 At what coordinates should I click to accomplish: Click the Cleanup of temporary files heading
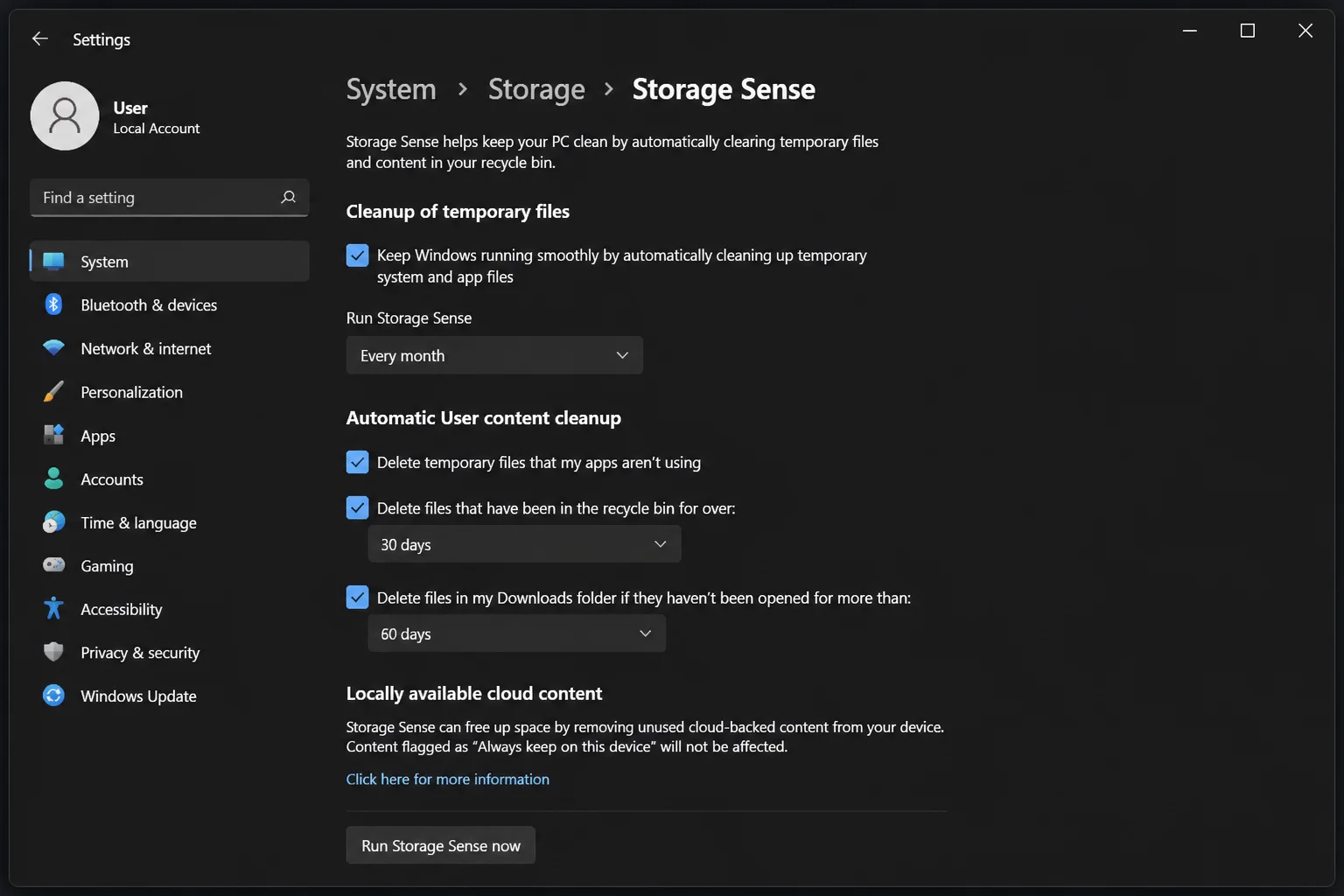tap(458, 212)
